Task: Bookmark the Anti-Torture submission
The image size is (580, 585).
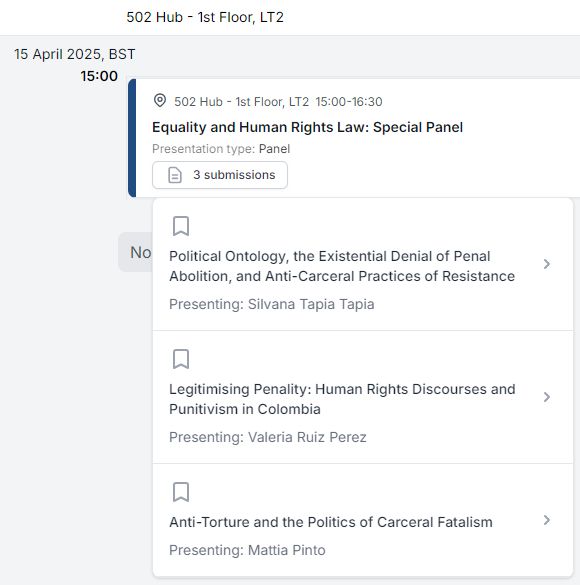Action: (x=181, y=492)
